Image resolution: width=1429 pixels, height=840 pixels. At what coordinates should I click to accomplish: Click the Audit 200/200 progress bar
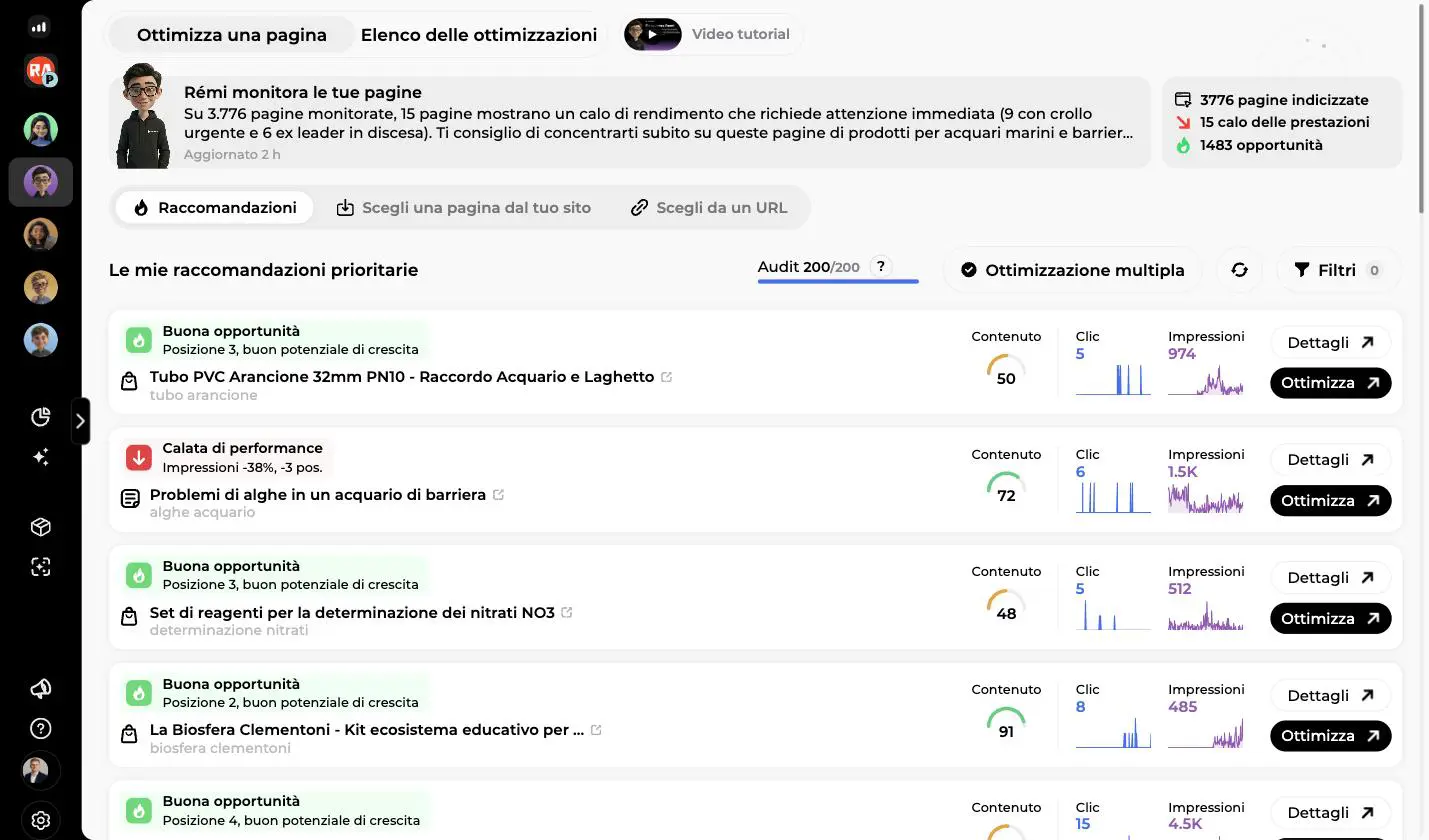(838, 282)
